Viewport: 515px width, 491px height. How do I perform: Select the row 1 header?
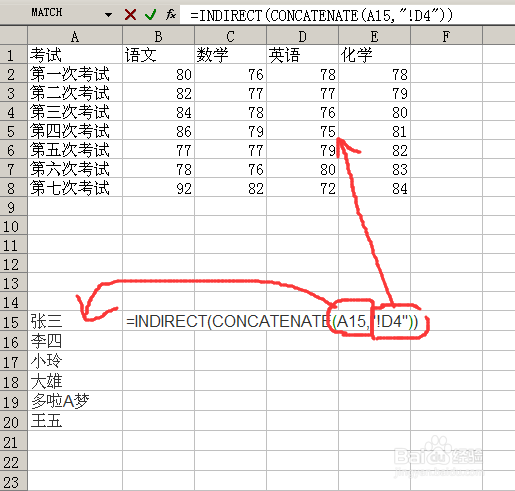(14, 54)
